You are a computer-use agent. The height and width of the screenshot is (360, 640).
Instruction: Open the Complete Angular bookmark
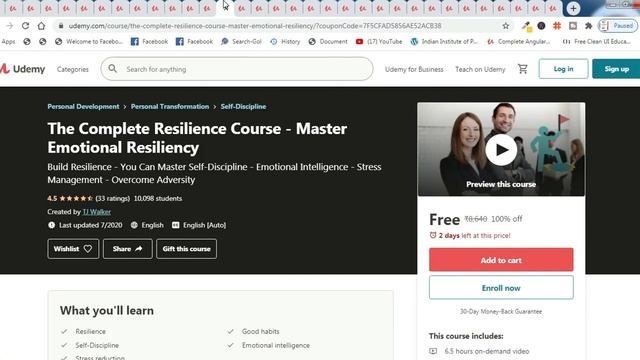coord(519,42)
